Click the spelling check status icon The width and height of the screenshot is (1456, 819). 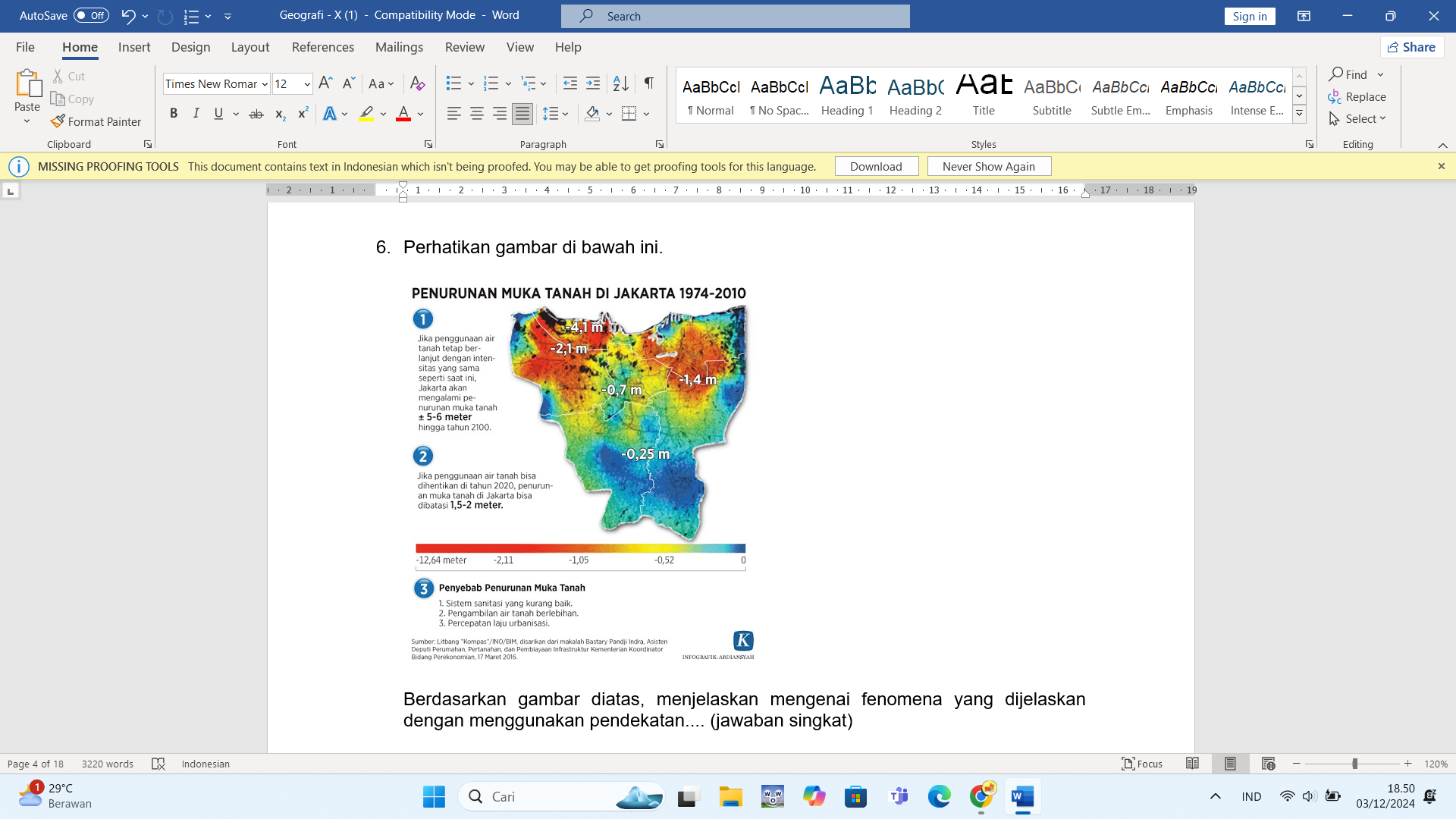point(158,764)
